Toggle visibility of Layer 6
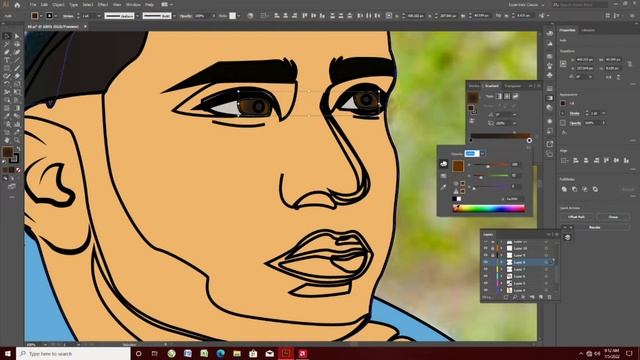This screenshot has height=360, width=640. tap(486, 276)
